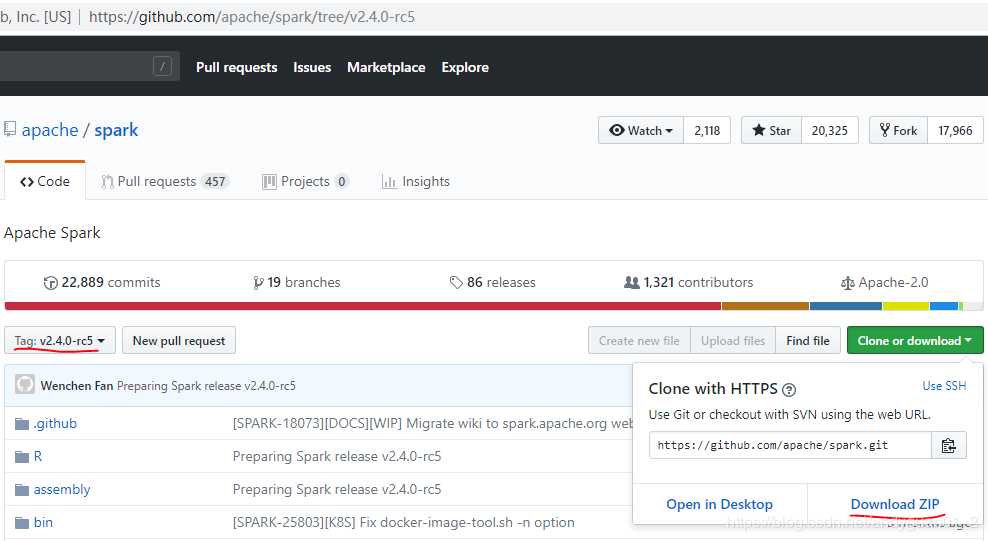Open the assembly folder link

[x=62, y=489]
